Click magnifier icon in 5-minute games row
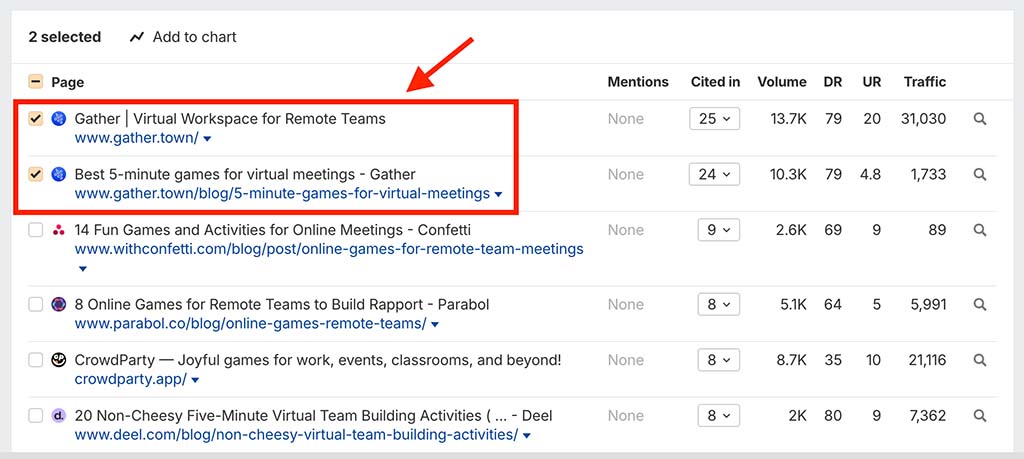 coord(980,175)
